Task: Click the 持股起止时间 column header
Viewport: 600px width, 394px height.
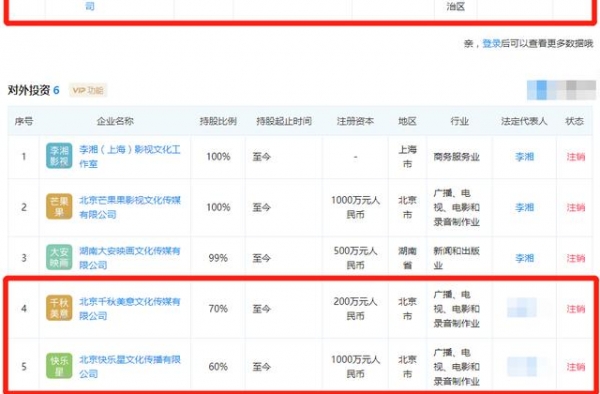Action: click(284, 121)
